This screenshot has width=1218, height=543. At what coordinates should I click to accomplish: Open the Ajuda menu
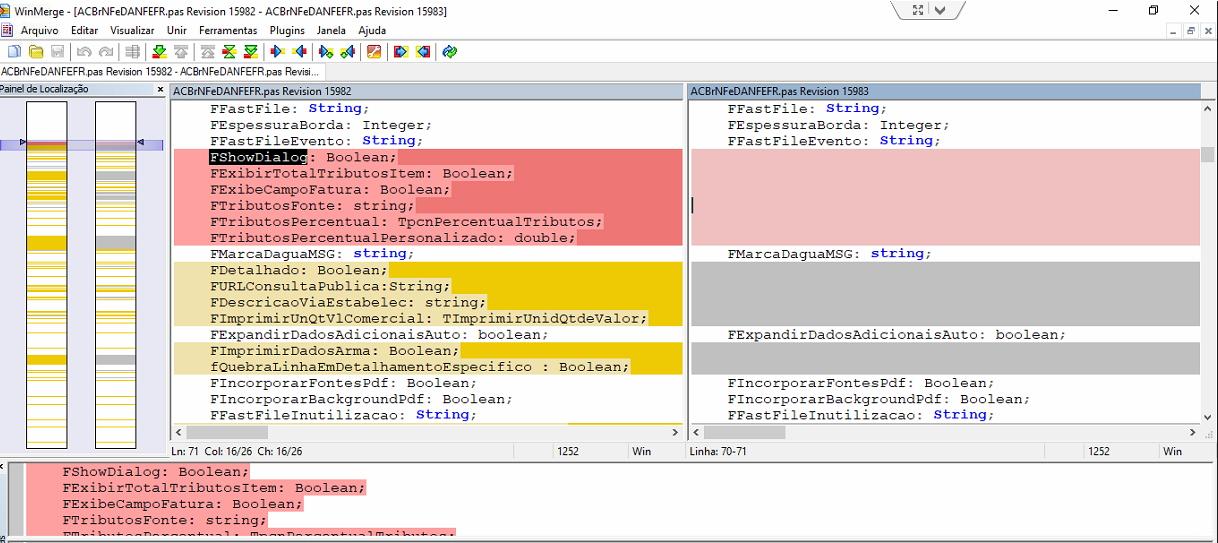372,31
